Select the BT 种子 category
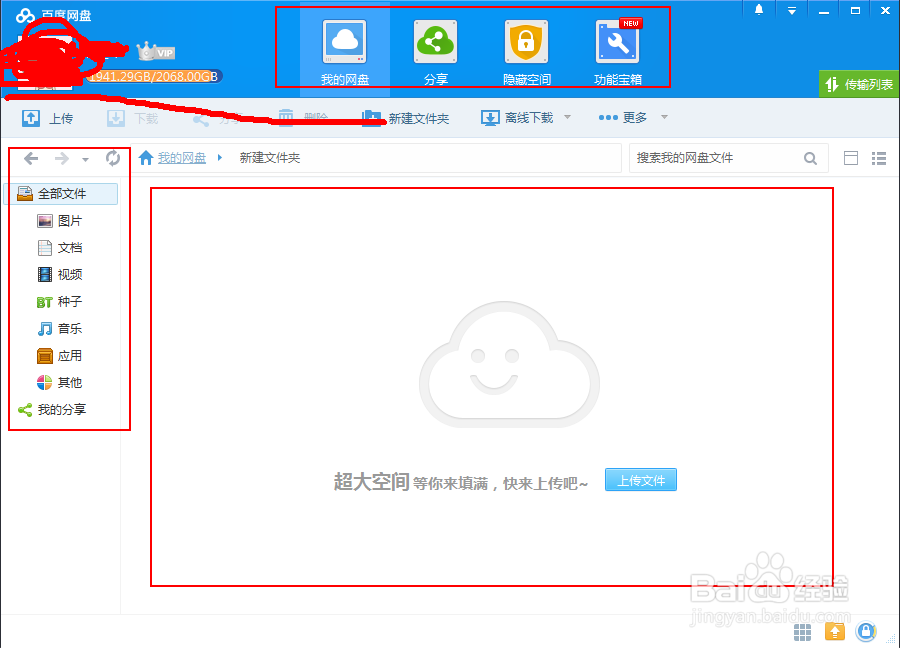The image size is (900, 648). pos(60,302)
